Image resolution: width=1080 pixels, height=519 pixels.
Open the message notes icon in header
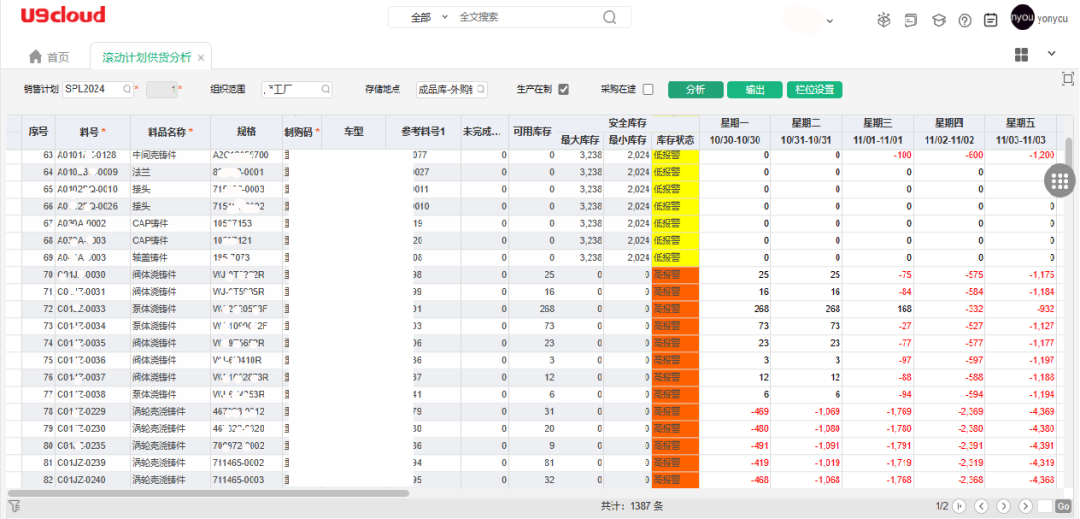click(911, 21)
